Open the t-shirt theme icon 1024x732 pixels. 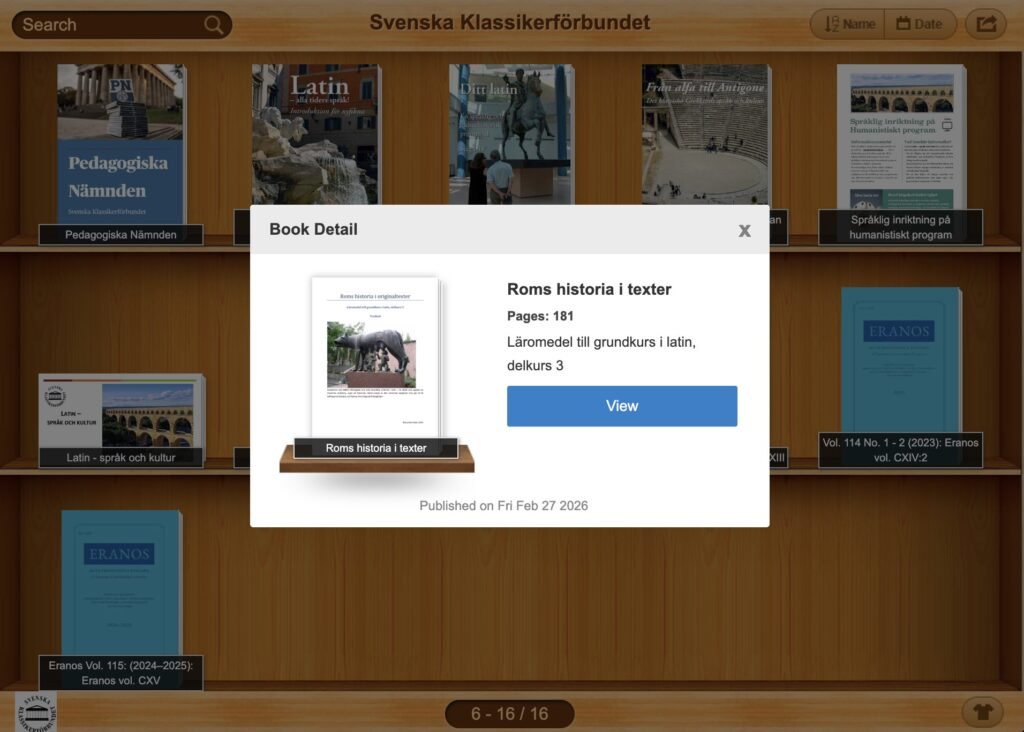983,712
